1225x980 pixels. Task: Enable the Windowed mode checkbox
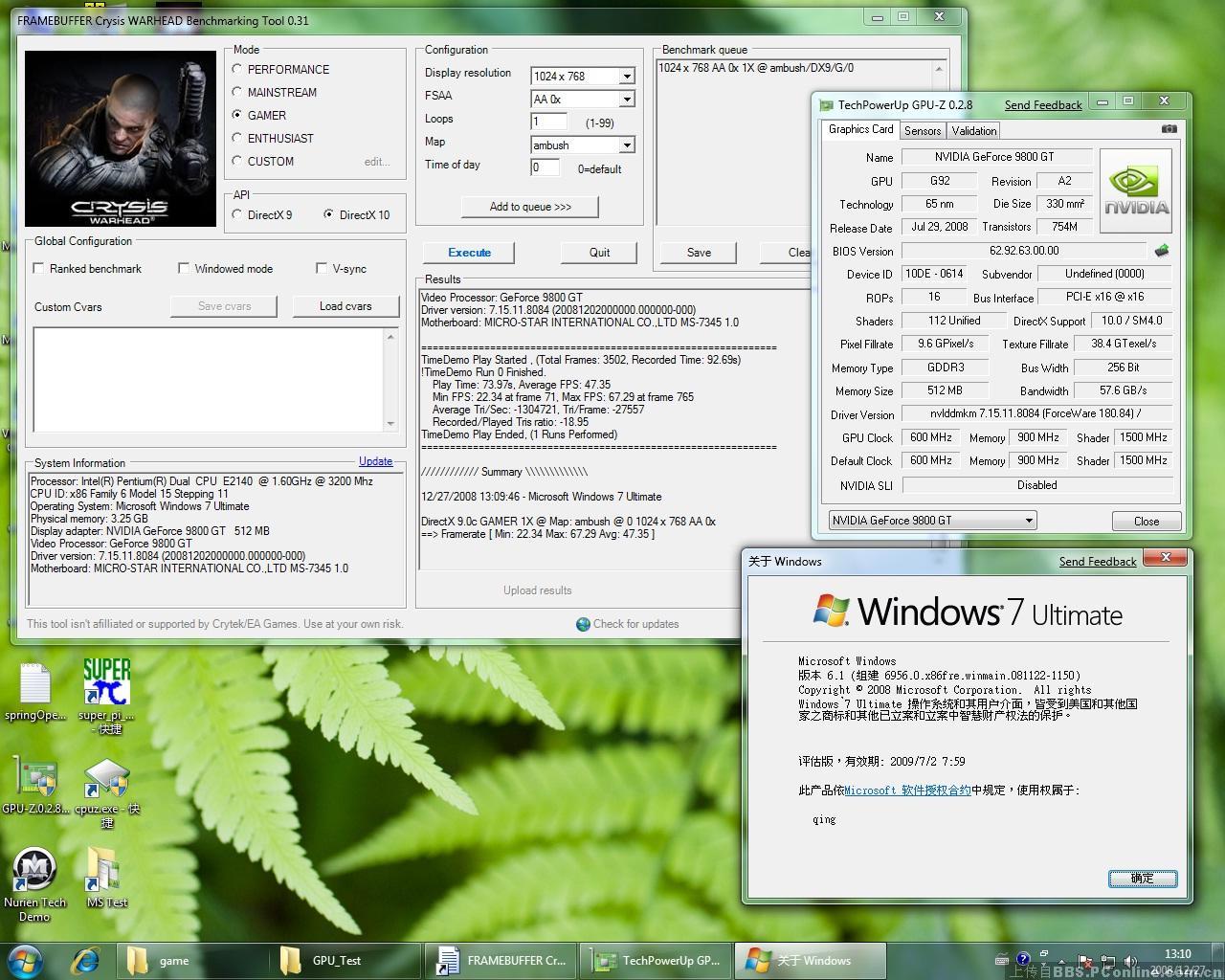[x=184, y=269]
